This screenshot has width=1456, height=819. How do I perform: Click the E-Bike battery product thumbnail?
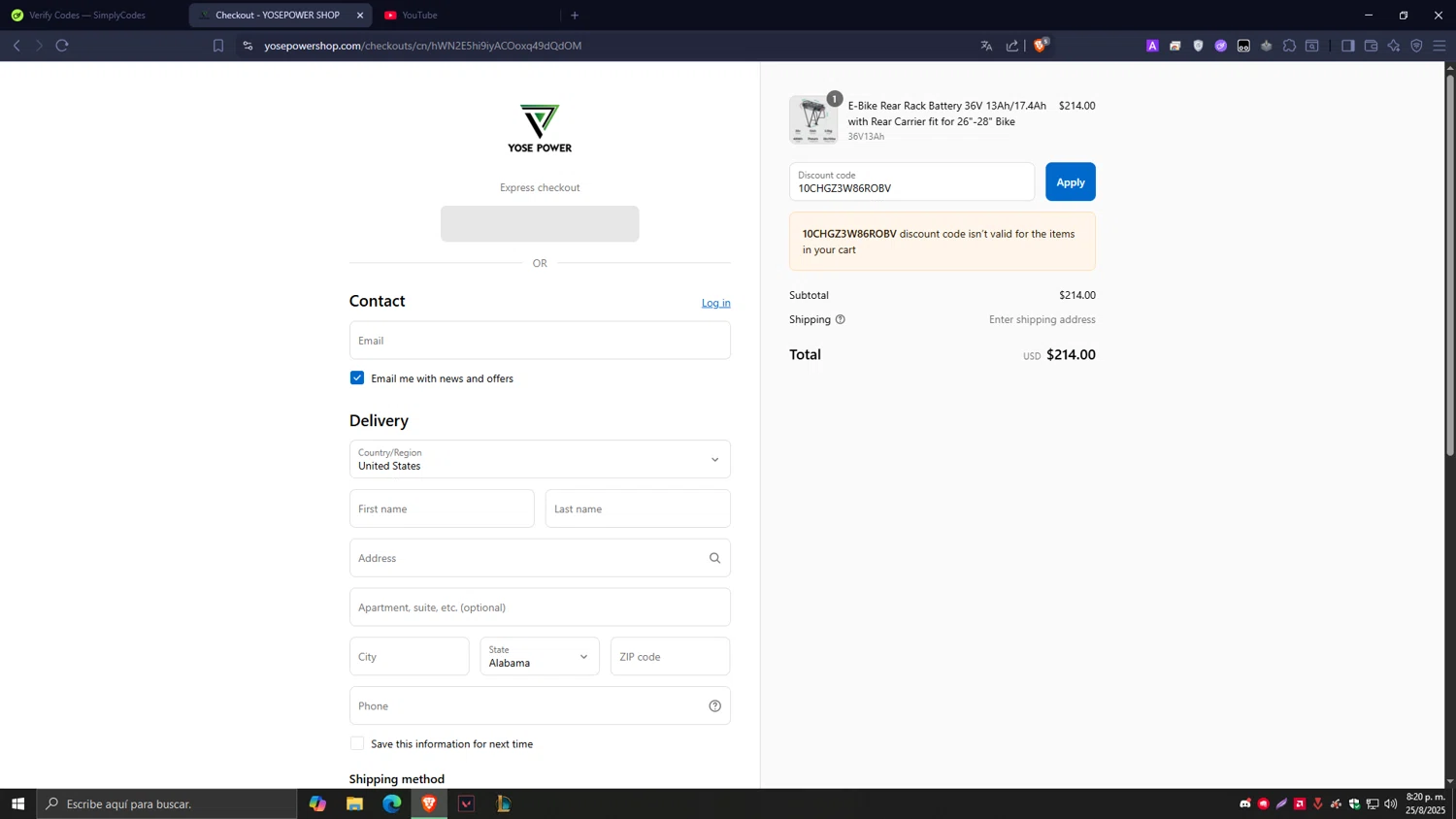(813, 119)
